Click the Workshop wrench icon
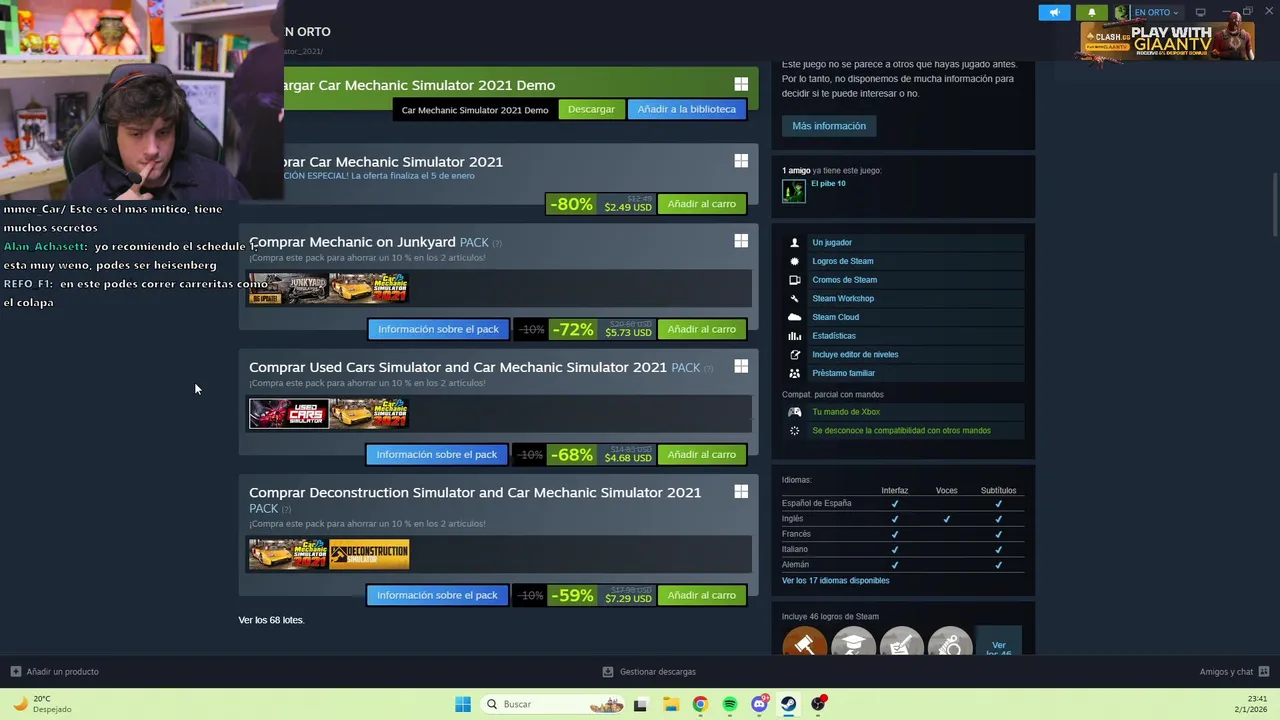This screenshot has height=720, width=1280. 795,298
